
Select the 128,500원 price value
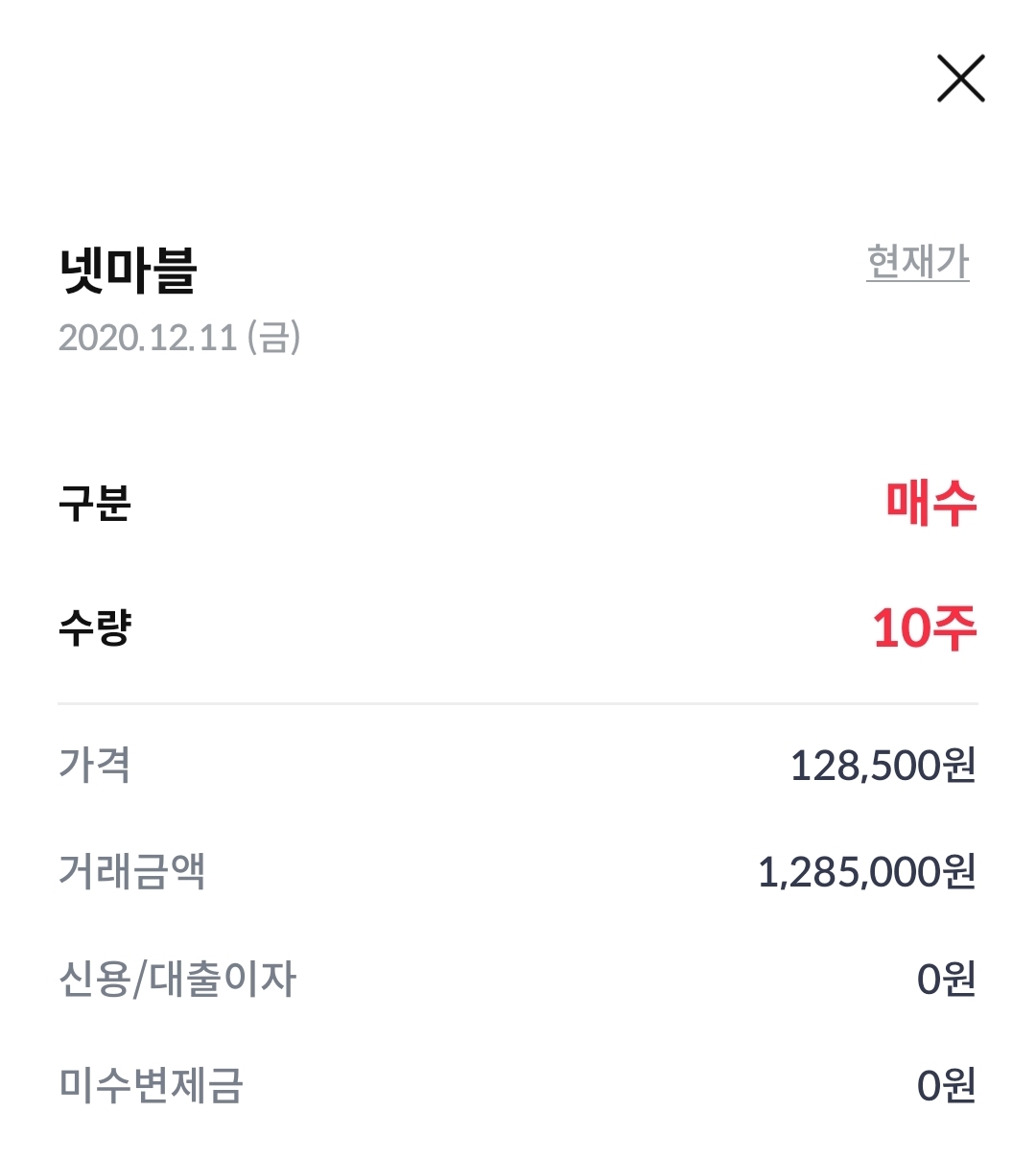(x=882, y=766)
